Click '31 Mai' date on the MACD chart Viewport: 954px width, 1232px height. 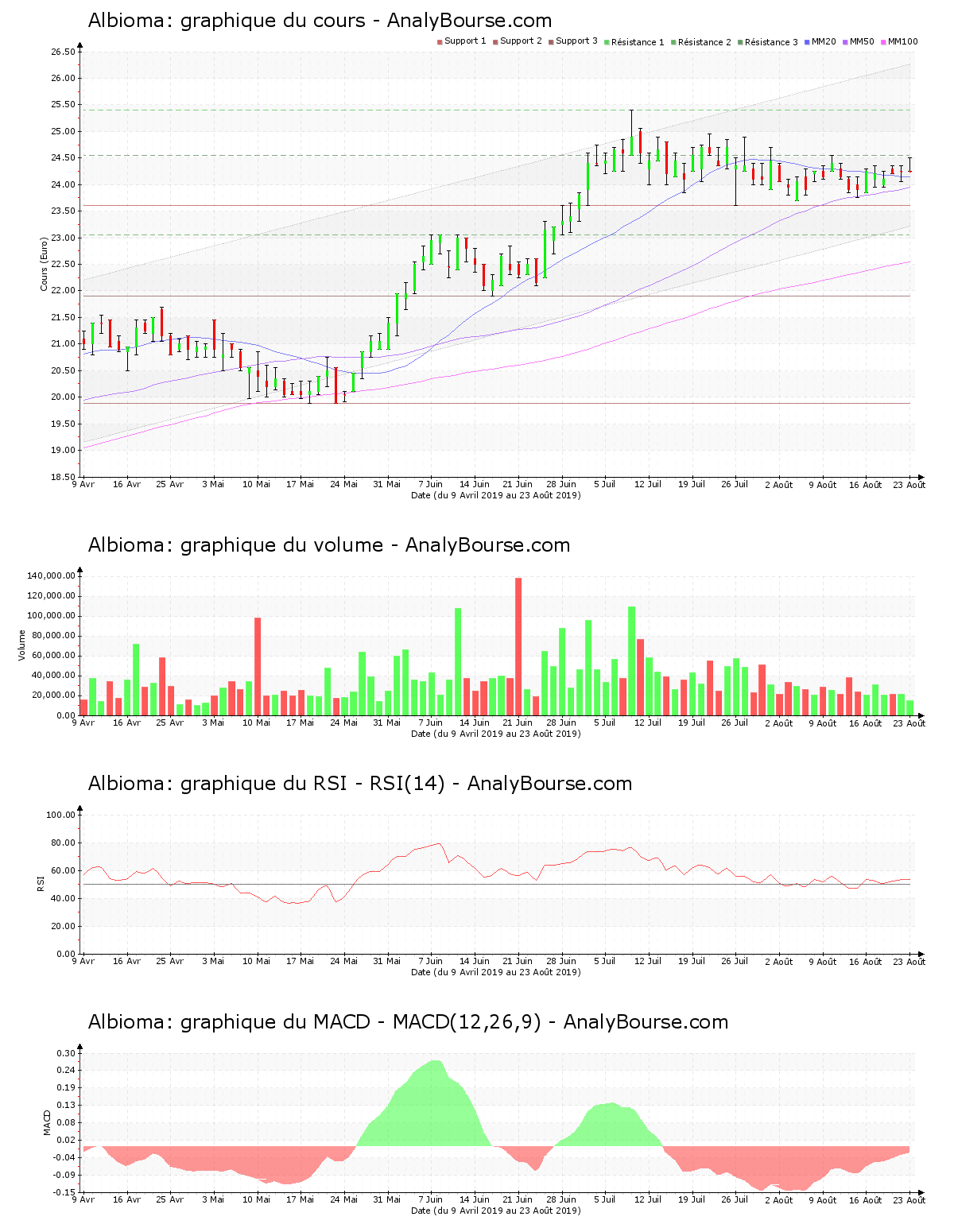pyautogui.click(x=387, y=1199)
